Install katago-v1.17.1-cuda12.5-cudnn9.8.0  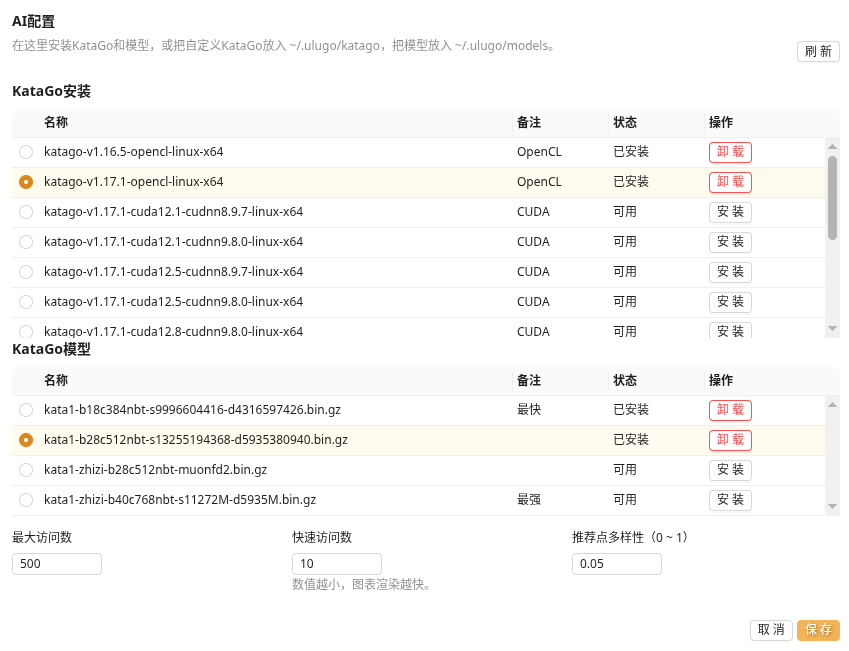click(730, 302)
